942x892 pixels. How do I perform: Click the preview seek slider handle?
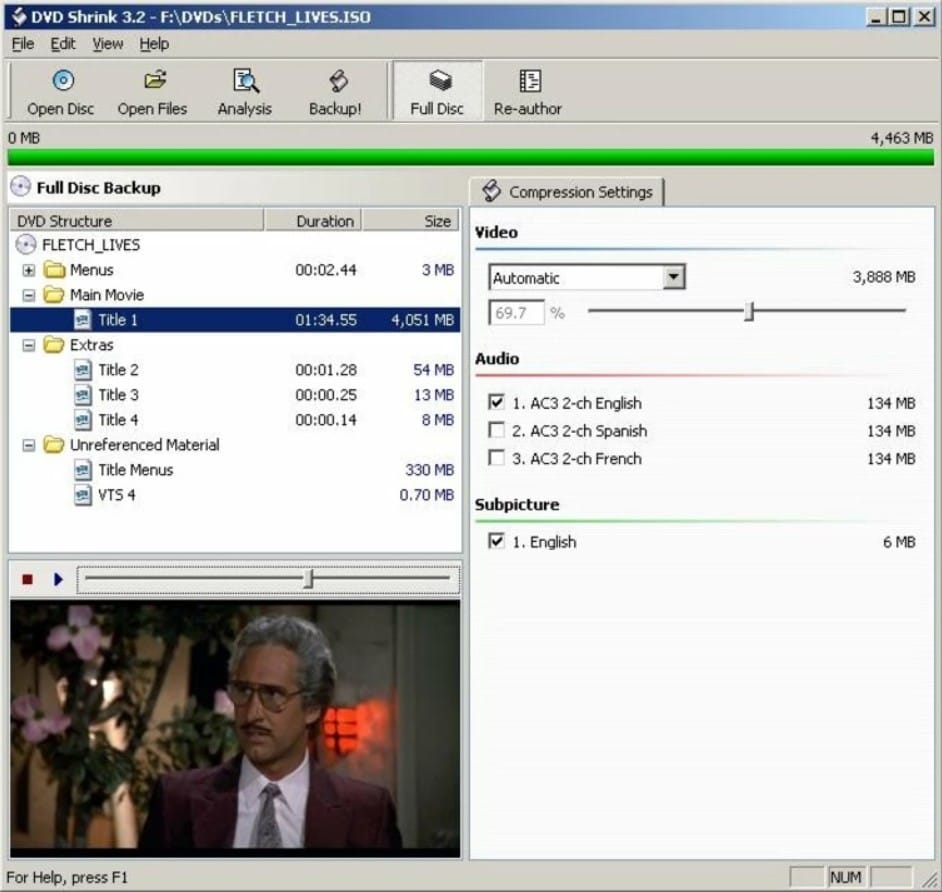309,578
